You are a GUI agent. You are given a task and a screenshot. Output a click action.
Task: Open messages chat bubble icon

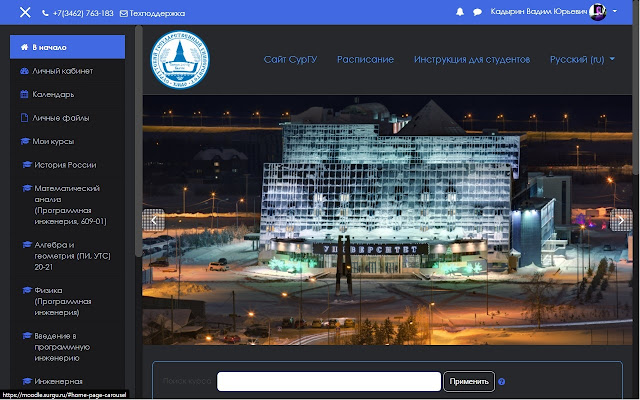477,12
